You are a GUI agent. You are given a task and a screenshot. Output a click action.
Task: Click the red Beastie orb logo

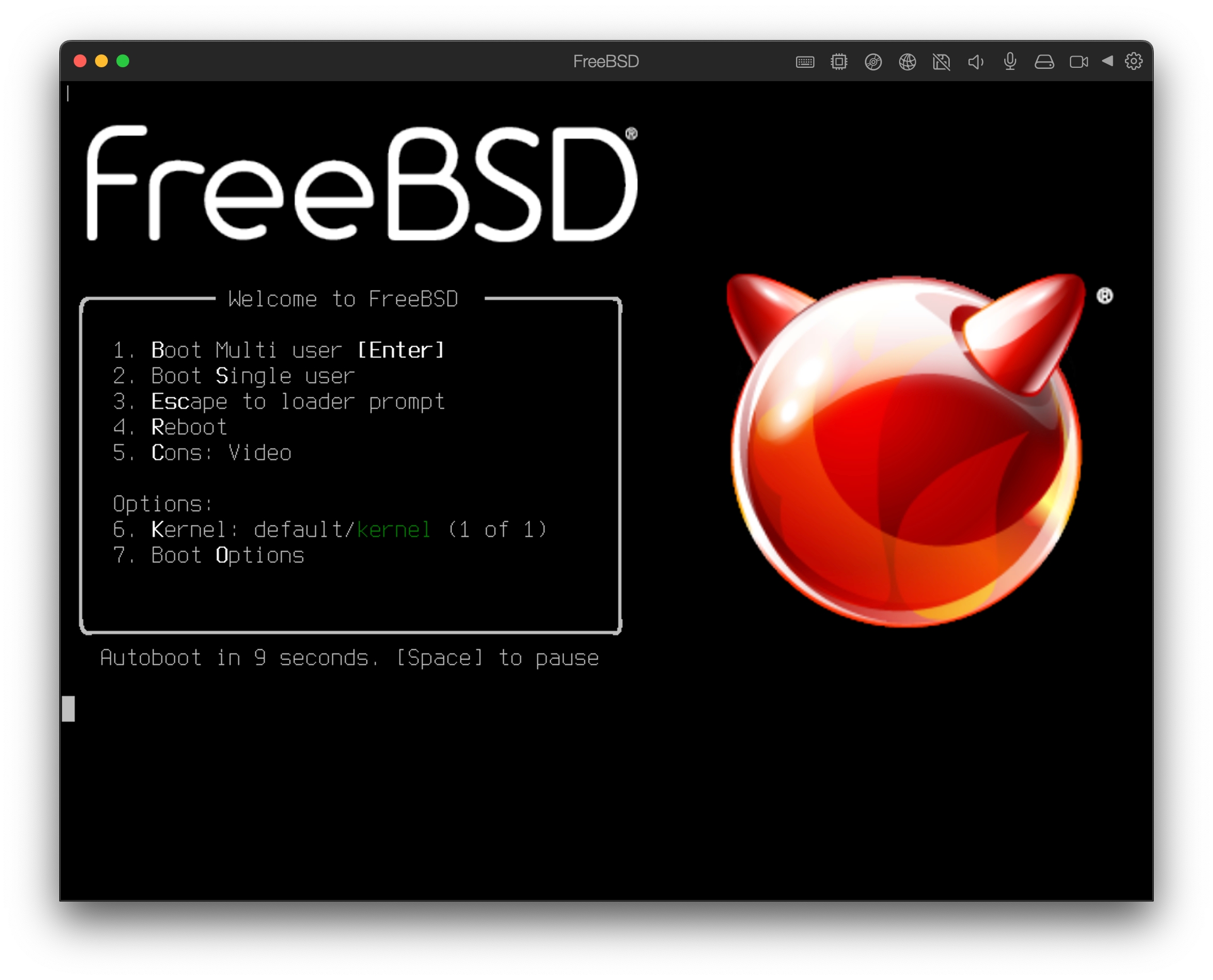point(907,451)
